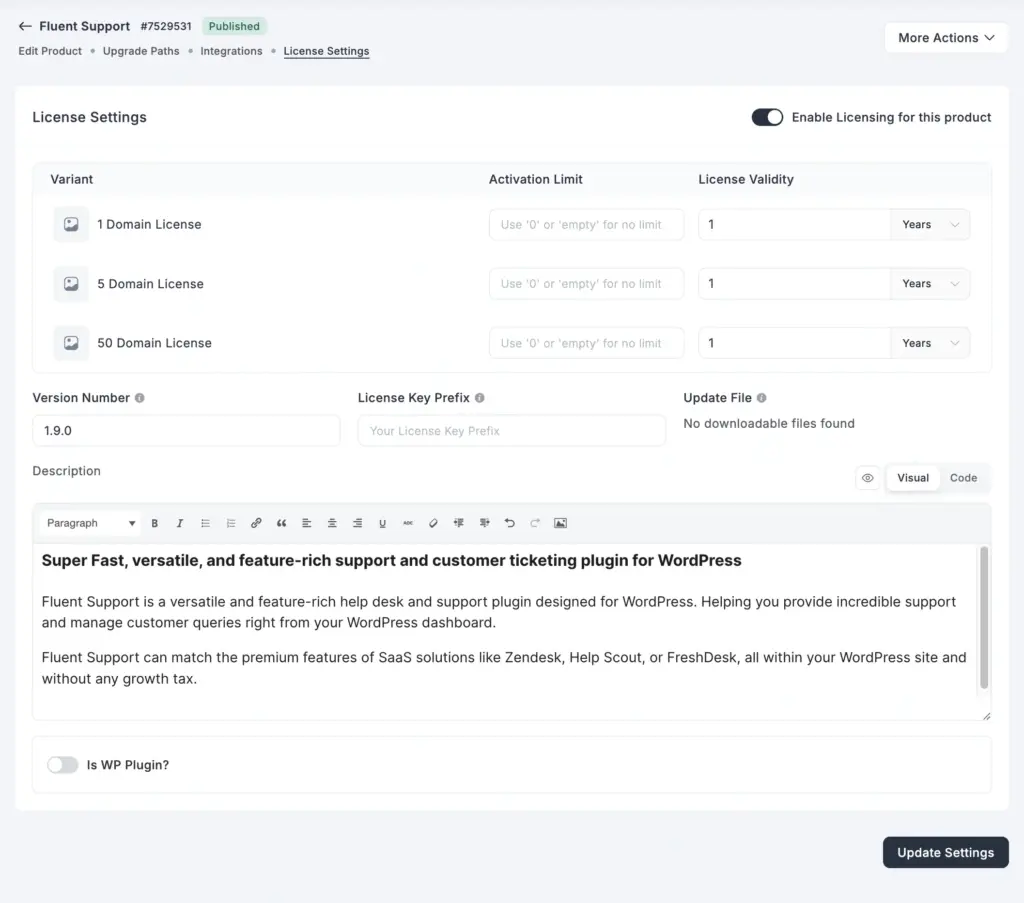Apply italic formatting in the editor

click(x=180, y=523)
